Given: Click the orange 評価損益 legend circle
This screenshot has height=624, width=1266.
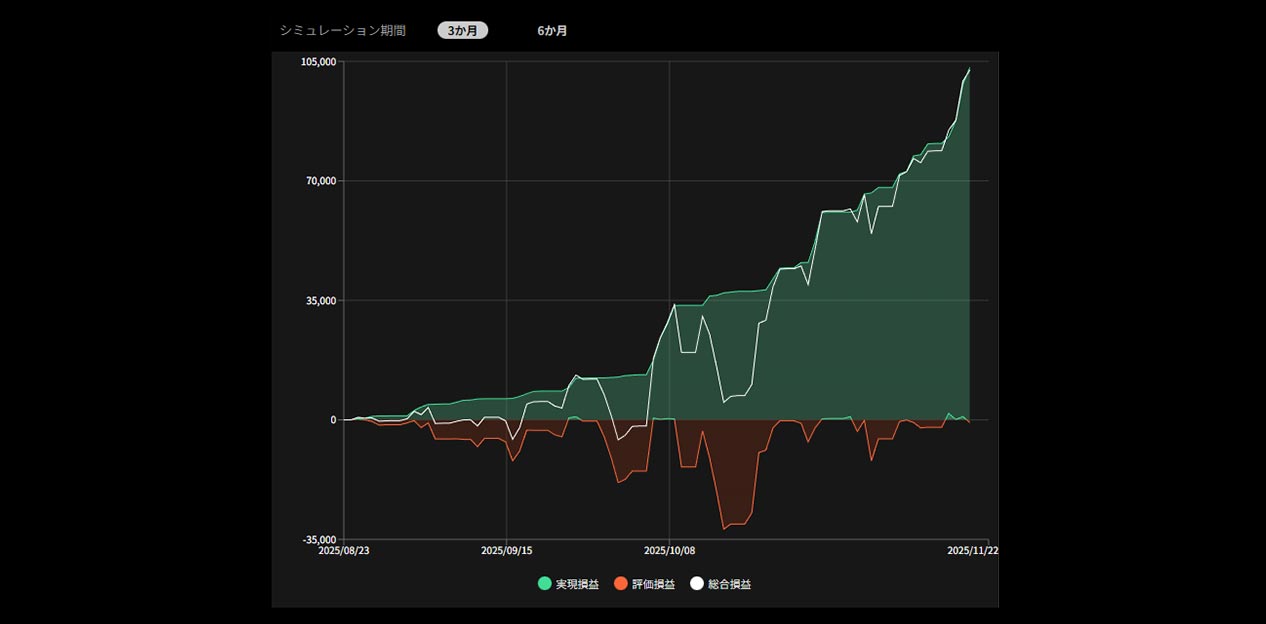Looking at the screenshot, I should (621, 584).
